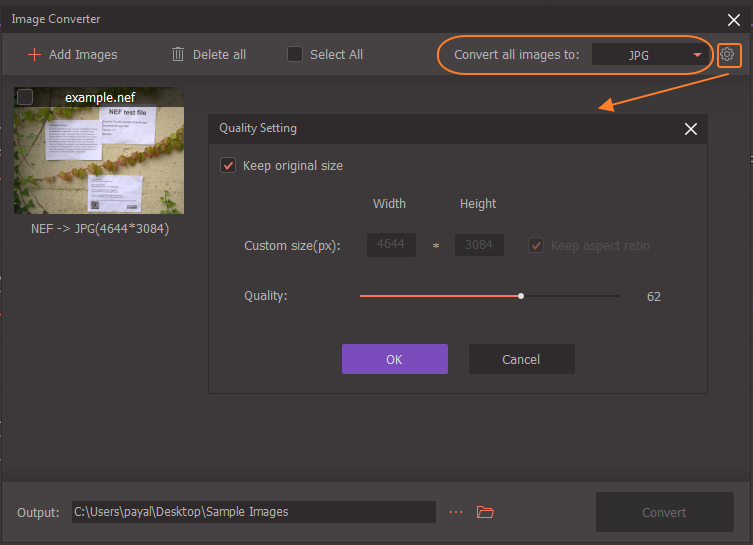Click the custom Height field
Image resolution: width=753 pixels, height=545 pixels.
click(x=479, y=246)
